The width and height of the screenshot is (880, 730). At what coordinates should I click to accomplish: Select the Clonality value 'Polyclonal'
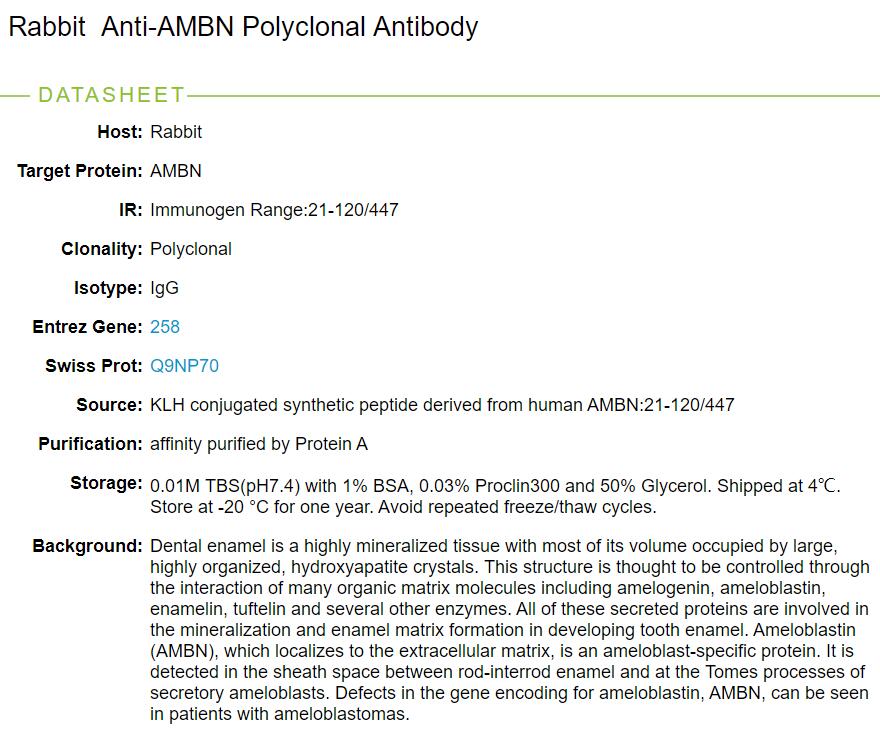[x=191, y=249]
